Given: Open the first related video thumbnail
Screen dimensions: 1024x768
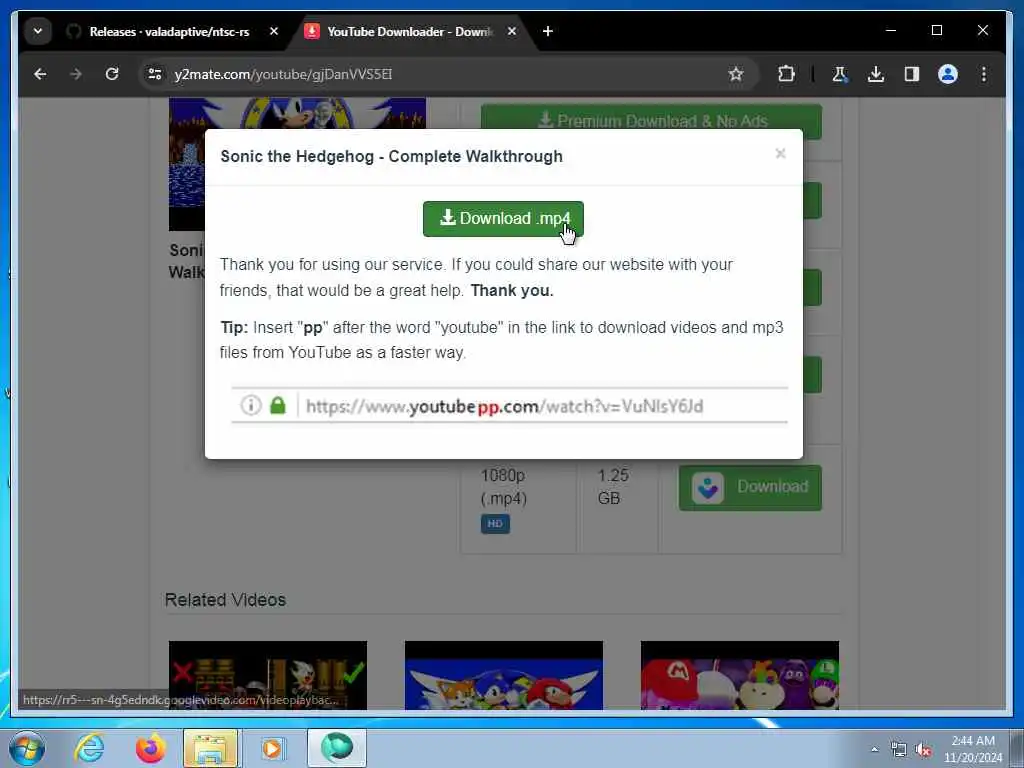Looking at the screenshot, I should pyautogui.click(x=268, y=675).
